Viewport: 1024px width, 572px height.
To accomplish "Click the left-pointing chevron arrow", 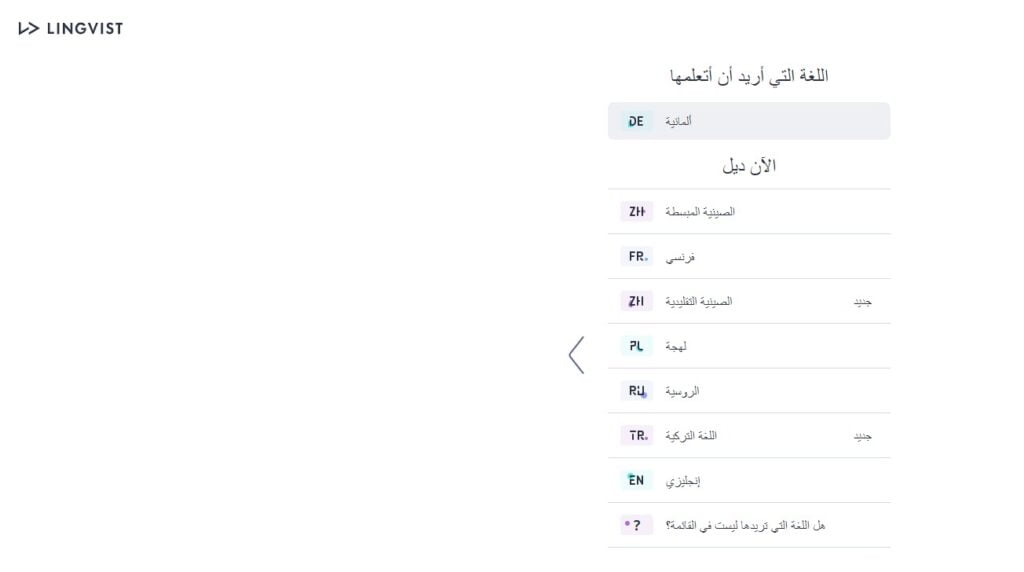I will click(576, 355).
